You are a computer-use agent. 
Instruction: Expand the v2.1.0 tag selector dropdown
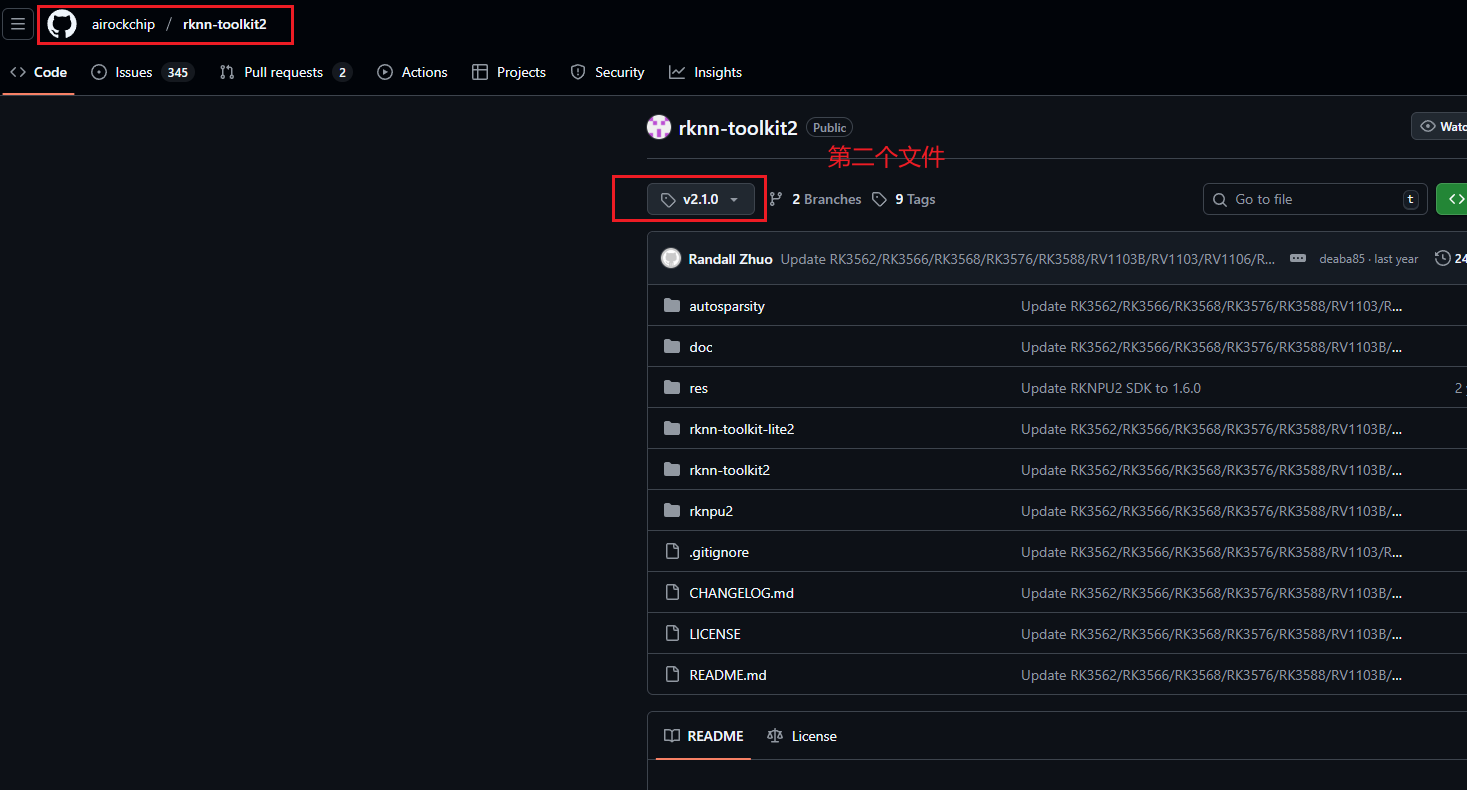pos(701,199)
